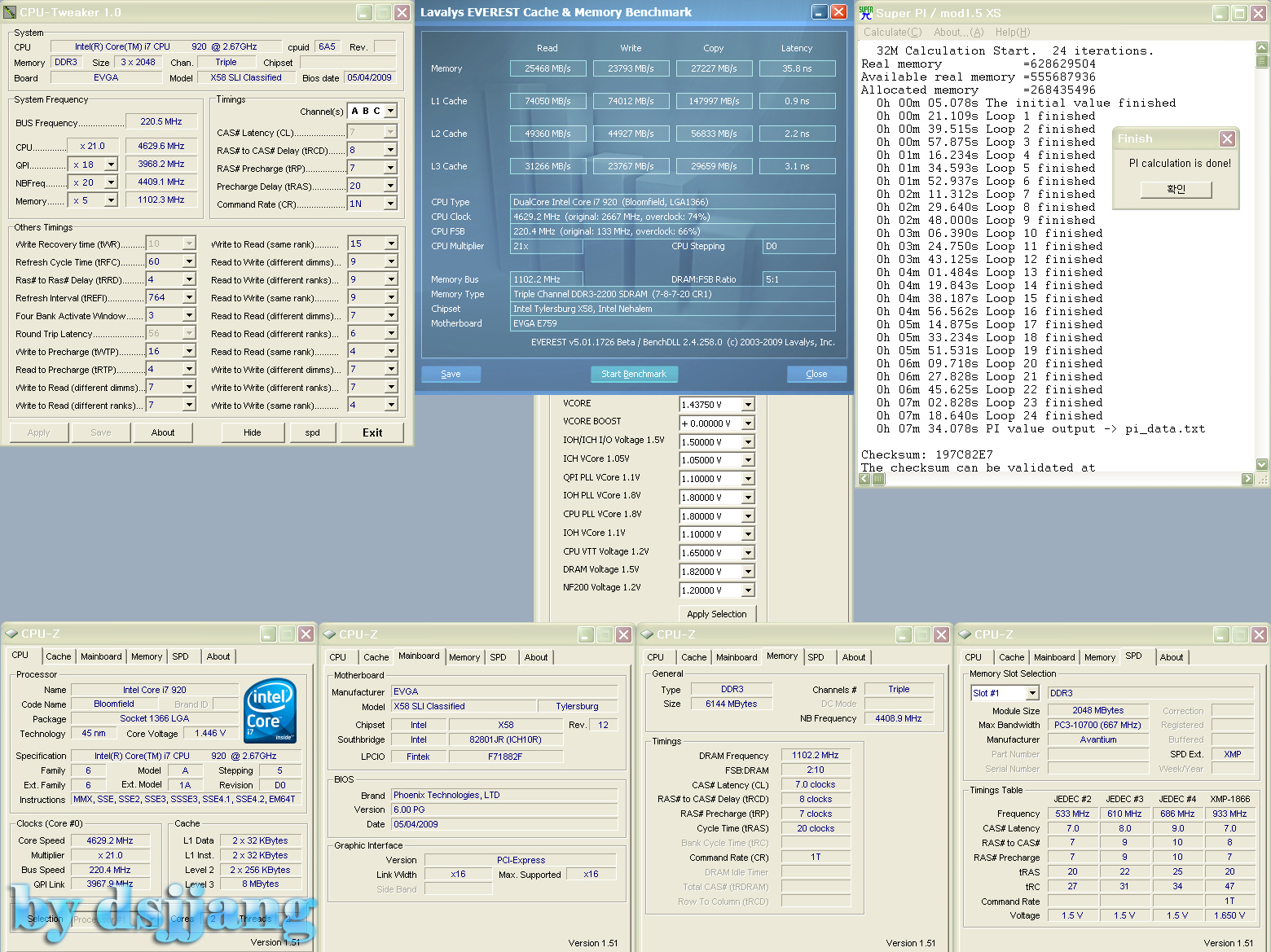Close the Finish dialog with X

coord(1227,139)
